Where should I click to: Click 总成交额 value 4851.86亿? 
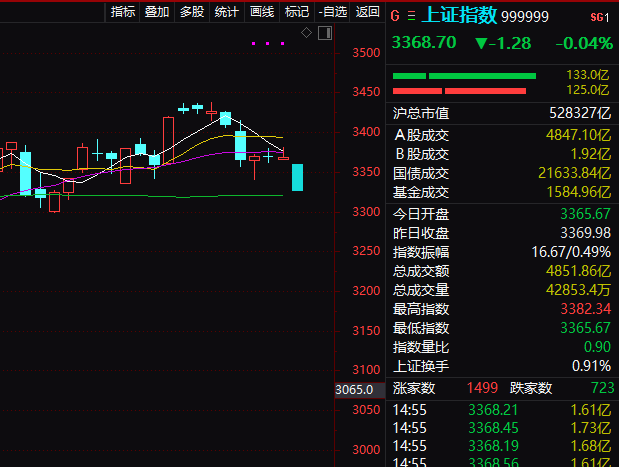pos(578,271)
